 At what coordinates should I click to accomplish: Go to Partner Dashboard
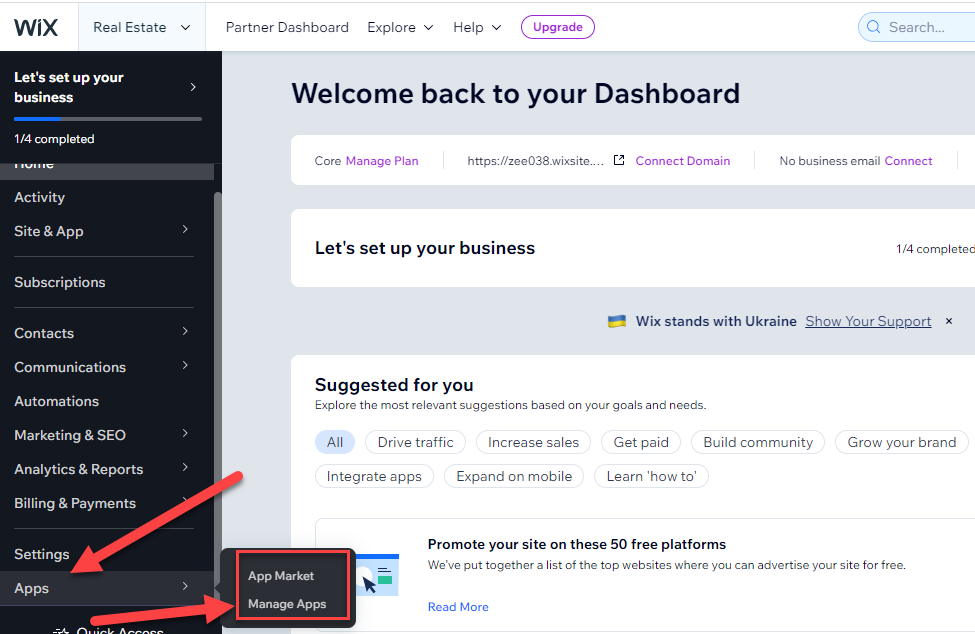(287, 27)
